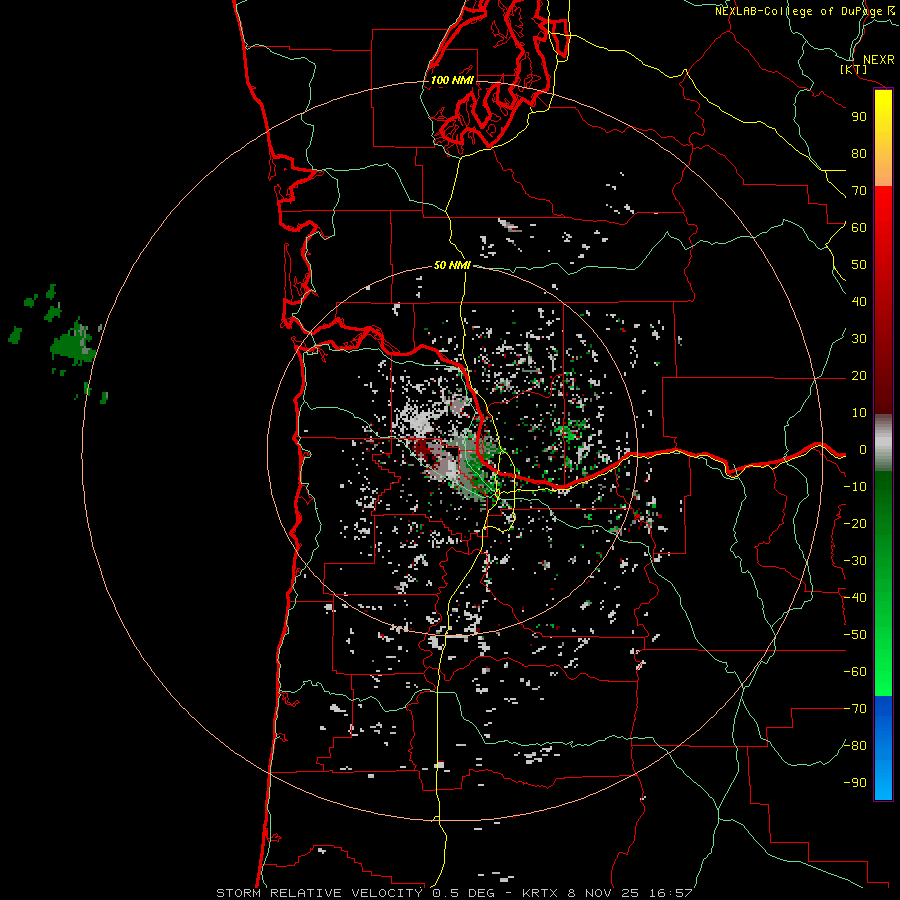Click the 50 NMI range ring label
The image size is (900, 900).
[x=452, y=265]
